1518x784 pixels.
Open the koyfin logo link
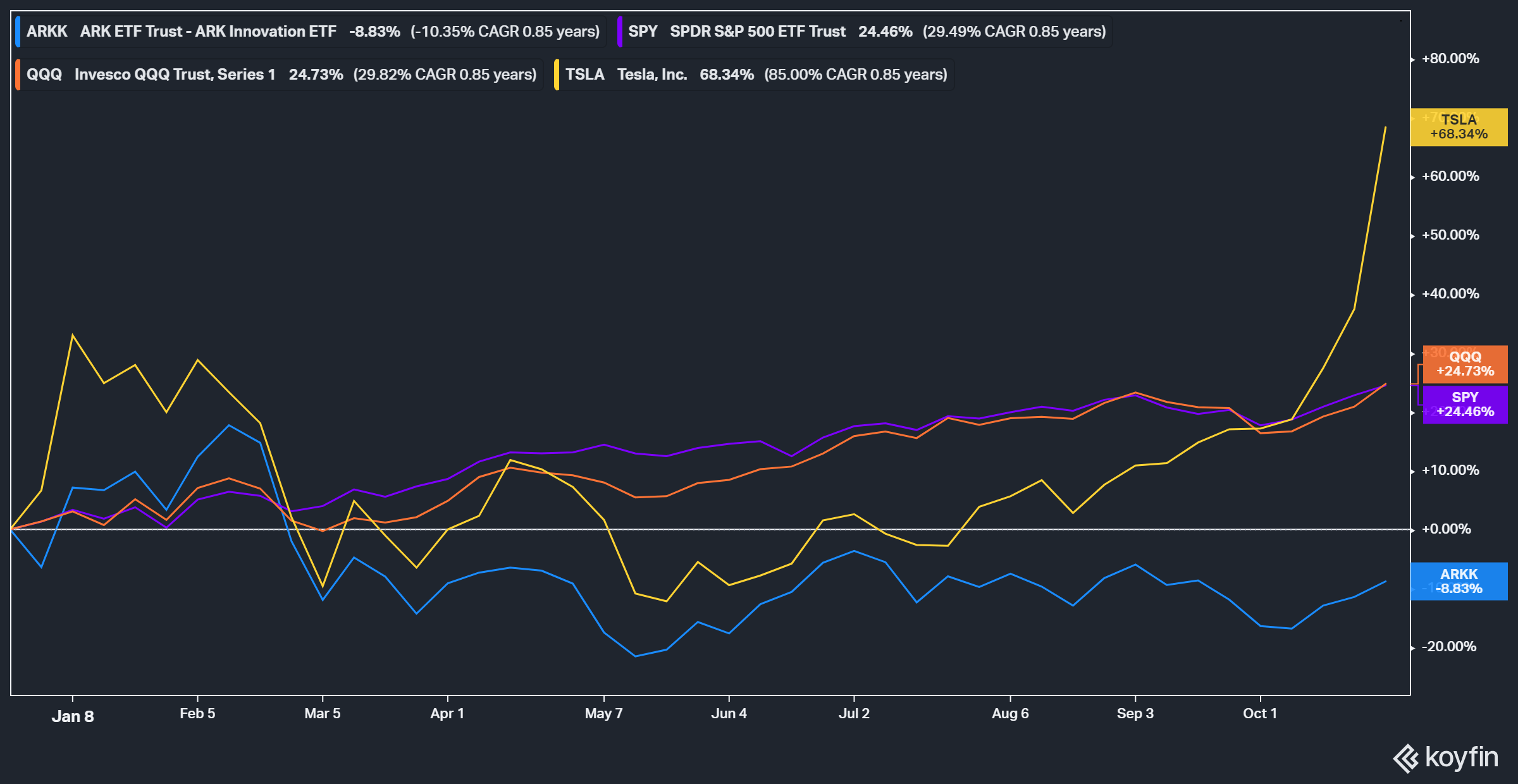1445,758
